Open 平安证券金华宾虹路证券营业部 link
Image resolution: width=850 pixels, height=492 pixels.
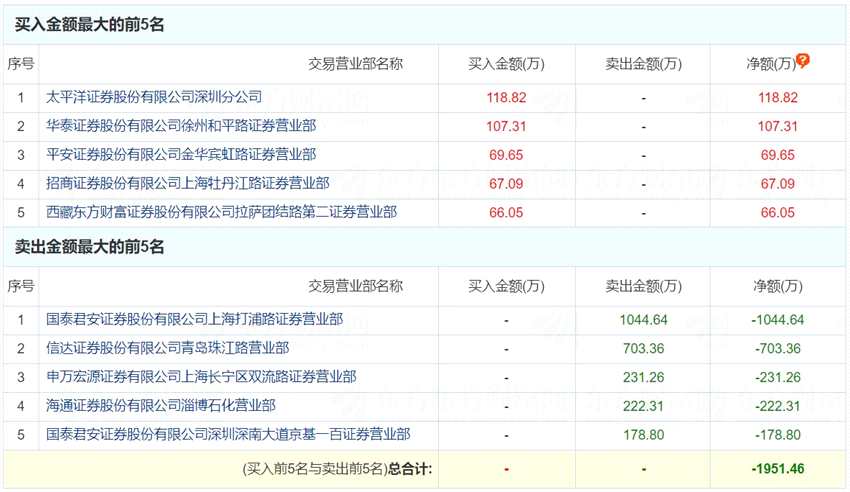click(181, 154)
